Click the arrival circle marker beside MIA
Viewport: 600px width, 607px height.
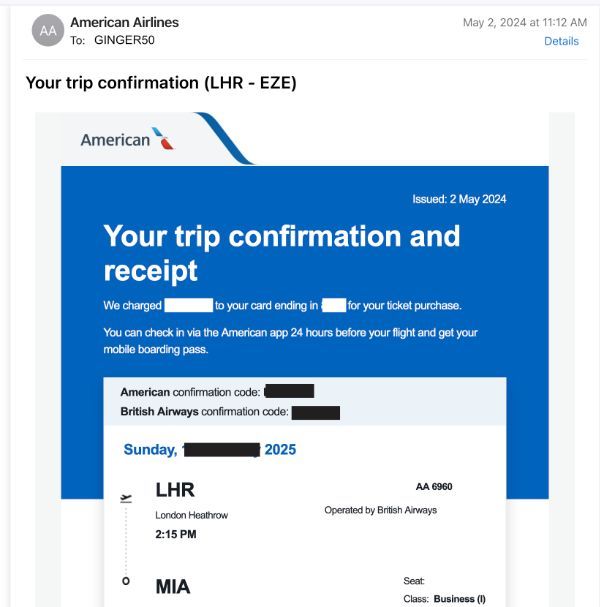pyautogui.click(x=126, y=581)
